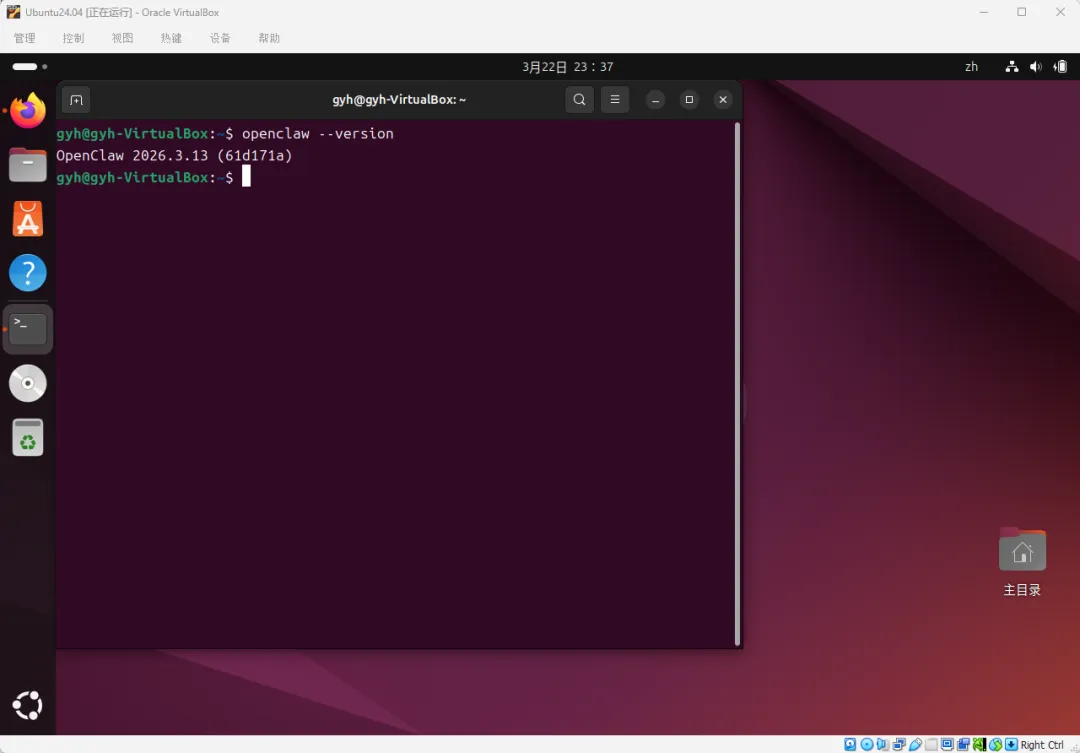Viewport: 1080px width, 753px height.
Task: Open the 主目录 home folder on desktop
Action: point(1022,562)
